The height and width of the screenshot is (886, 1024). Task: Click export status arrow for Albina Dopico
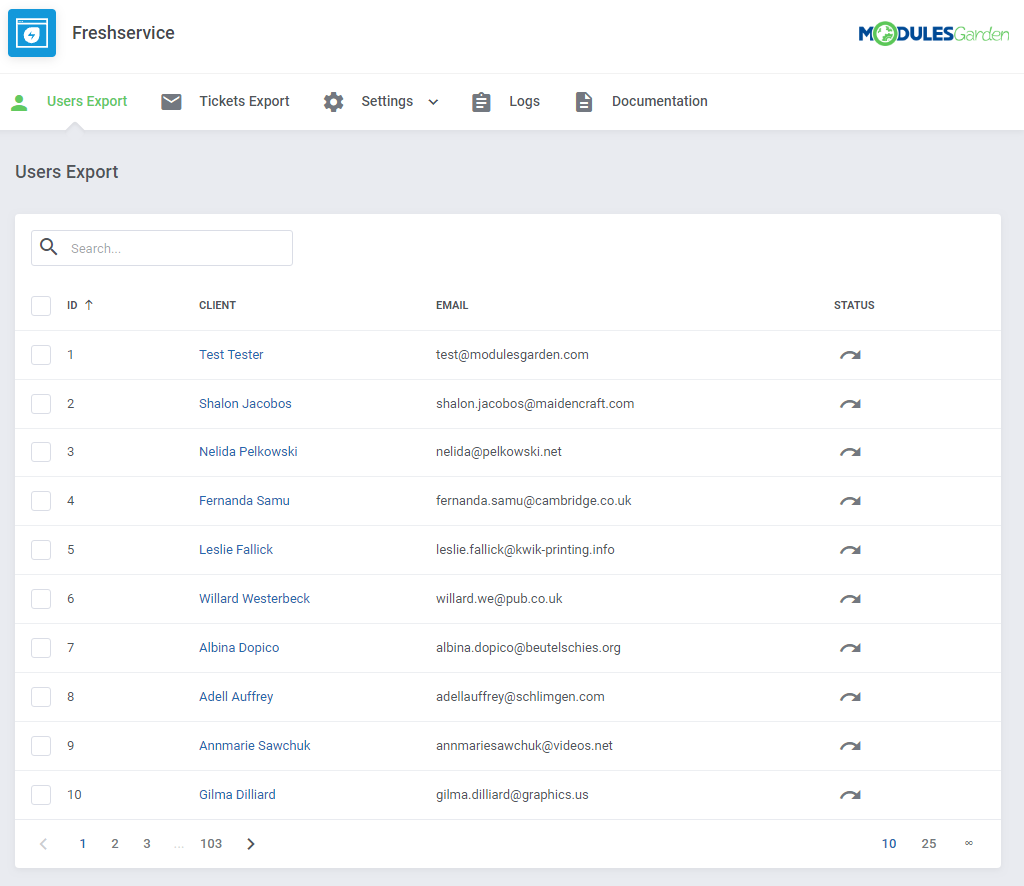click(850, 648)
